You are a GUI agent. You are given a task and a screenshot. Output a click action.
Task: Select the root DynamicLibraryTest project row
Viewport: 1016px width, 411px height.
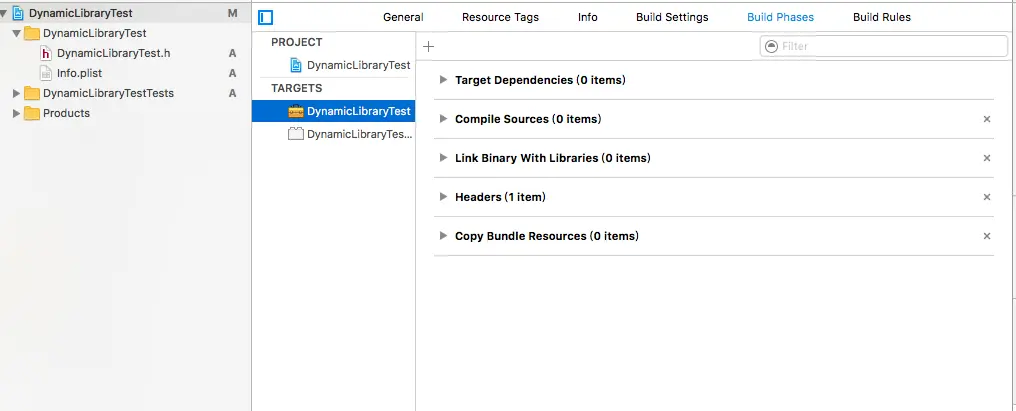[125, 13]
